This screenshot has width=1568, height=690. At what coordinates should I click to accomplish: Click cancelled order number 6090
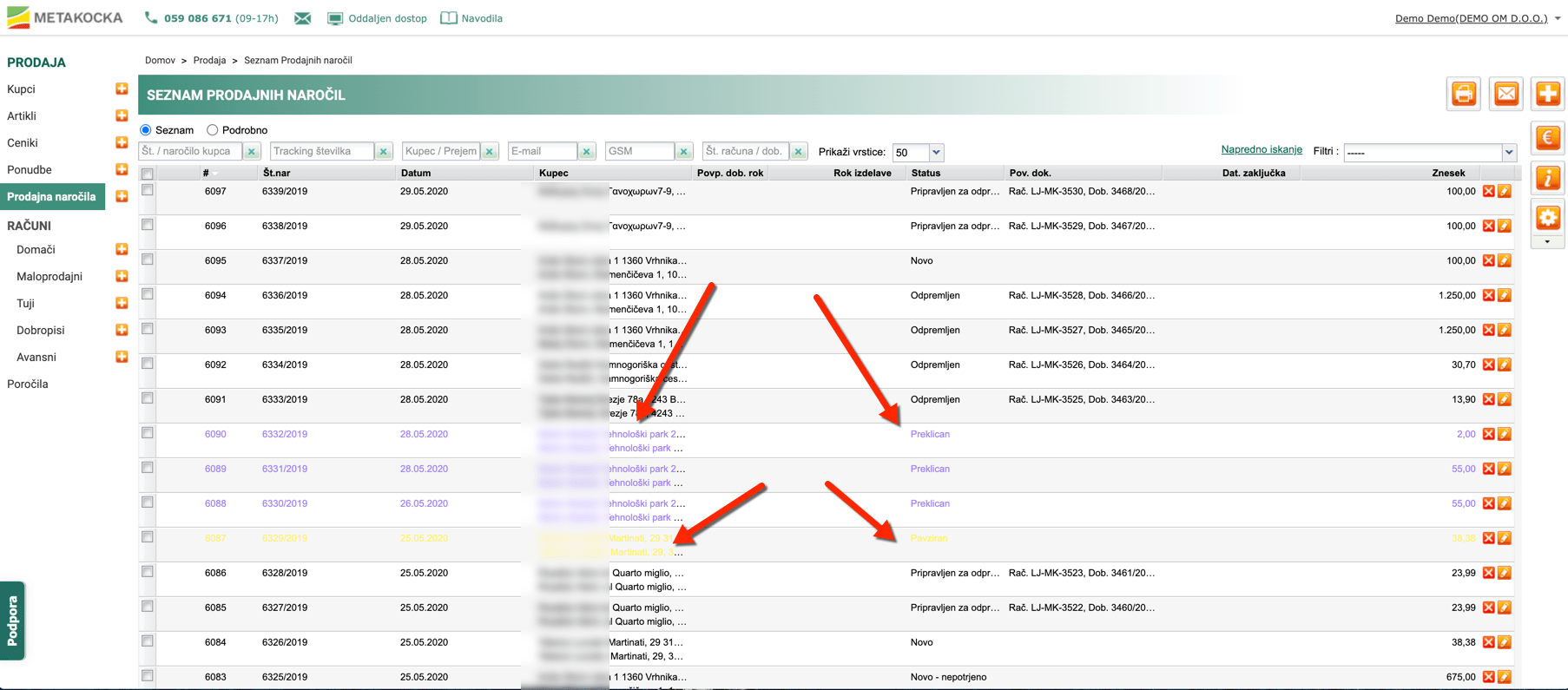[x=215, y=434]
